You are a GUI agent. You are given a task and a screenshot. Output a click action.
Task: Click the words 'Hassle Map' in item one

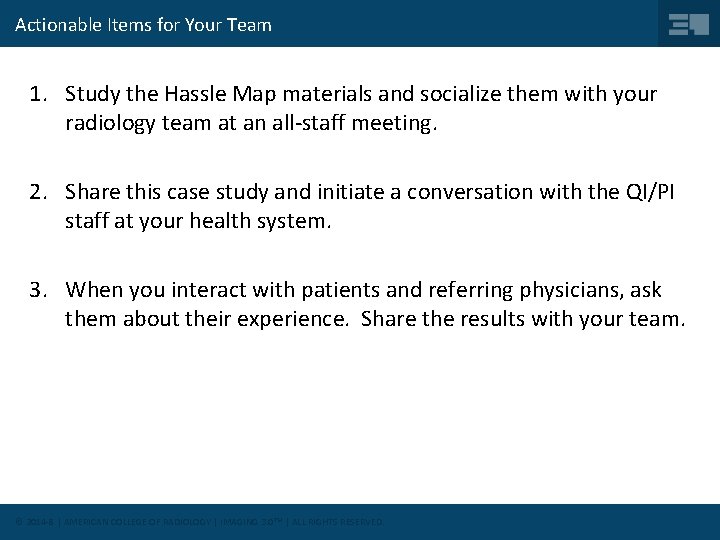220,94
